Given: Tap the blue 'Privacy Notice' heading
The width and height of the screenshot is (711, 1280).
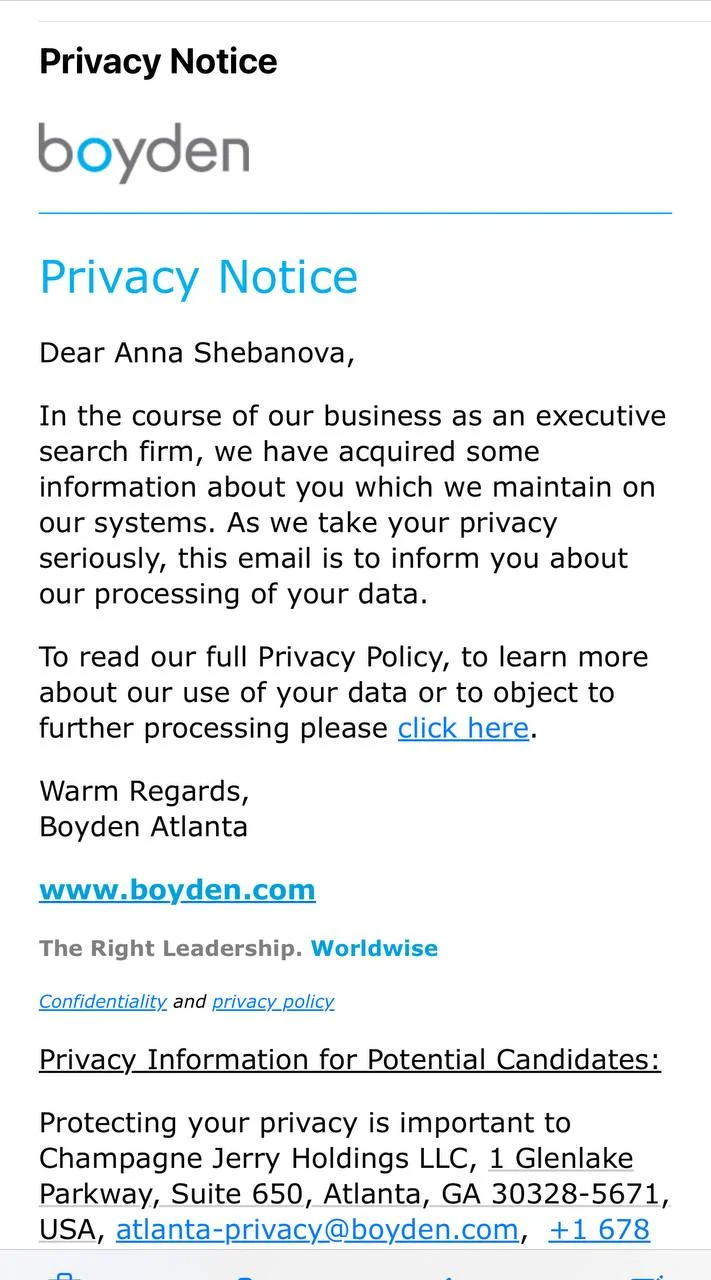Looking at the screenshot, I should pos(198,277).
